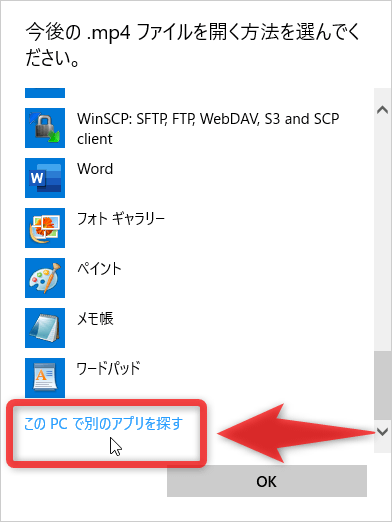Click the 'フォト ギャラリー' label text
The width and height of the screenshot is (392, 522).
[121, 219]
